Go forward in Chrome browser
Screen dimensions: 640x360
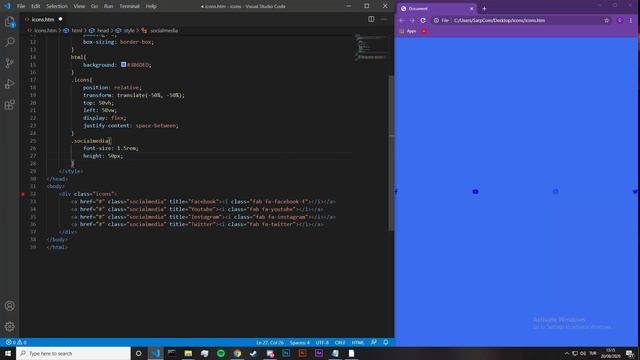(412, 20)
